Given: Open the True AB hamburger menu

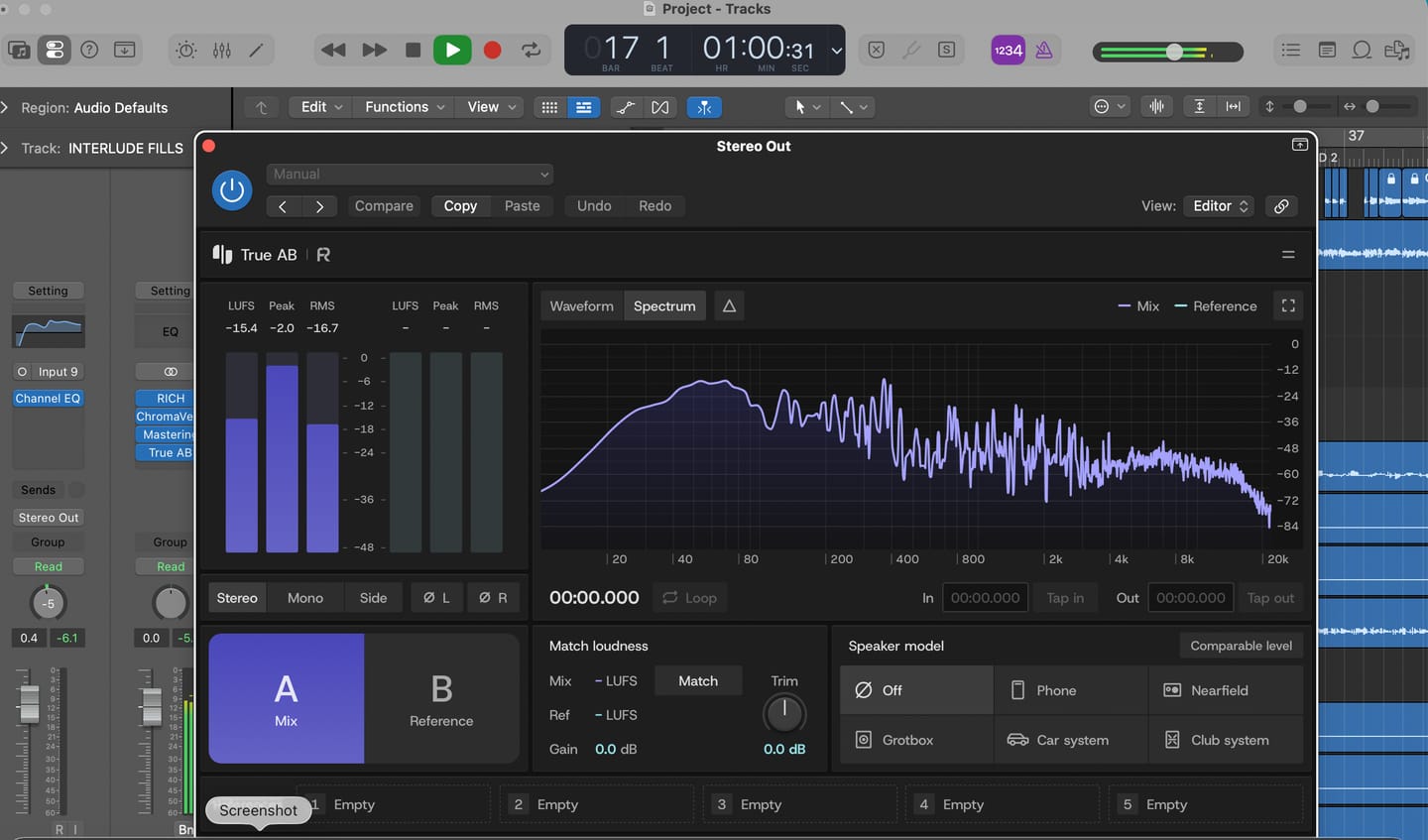Looking at the screenshot, I should click(1288, 255).
